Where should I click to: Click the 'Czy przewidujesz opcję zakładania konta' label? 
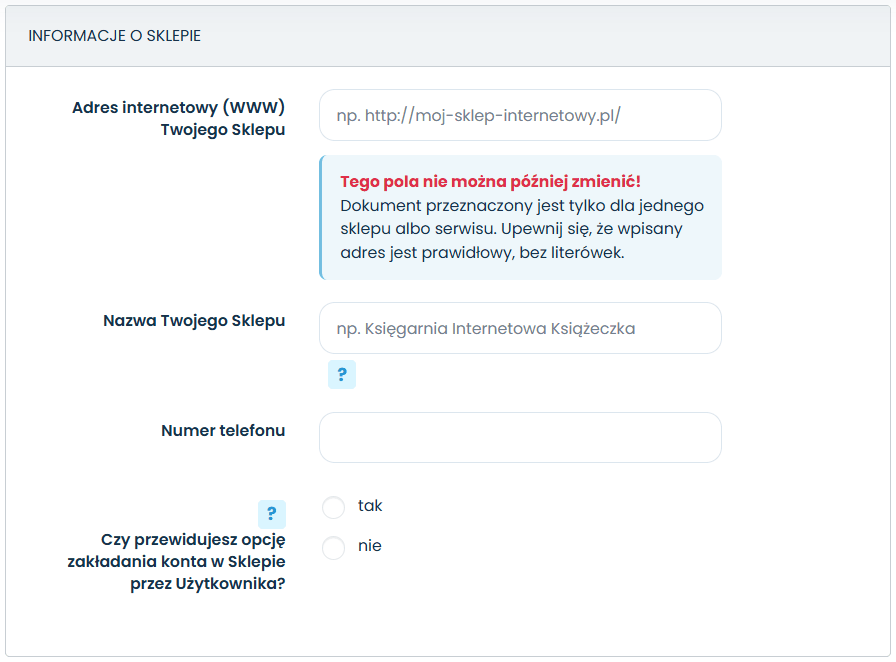point(177,561)
